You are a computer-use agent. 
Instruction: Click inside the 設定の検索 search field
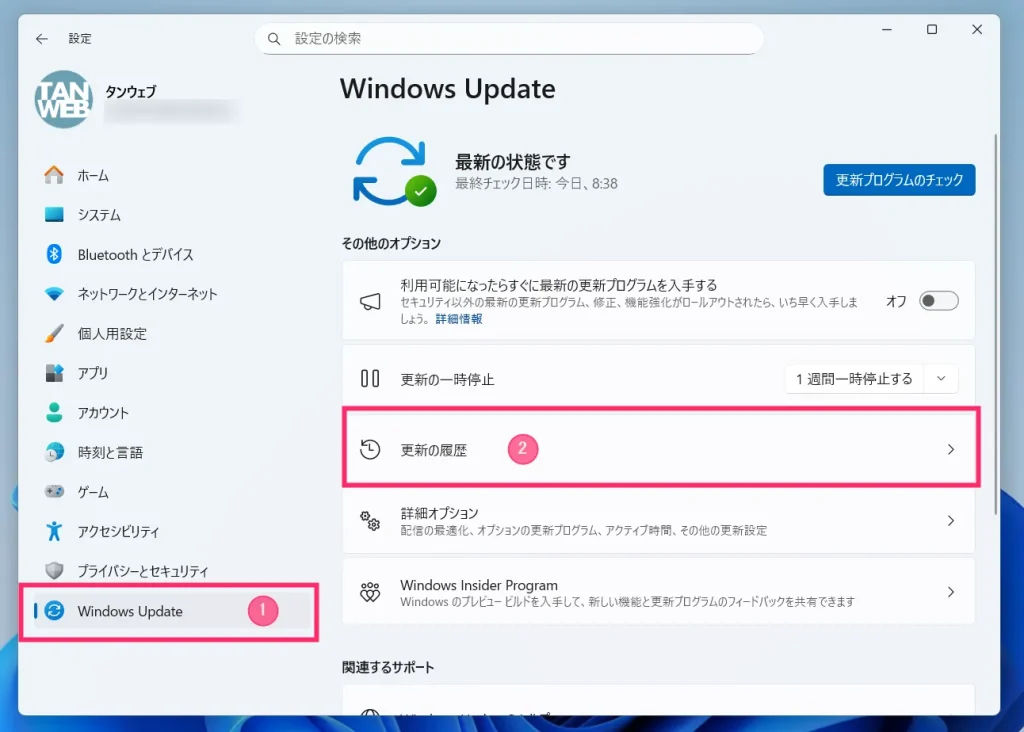tap(509, 39)
